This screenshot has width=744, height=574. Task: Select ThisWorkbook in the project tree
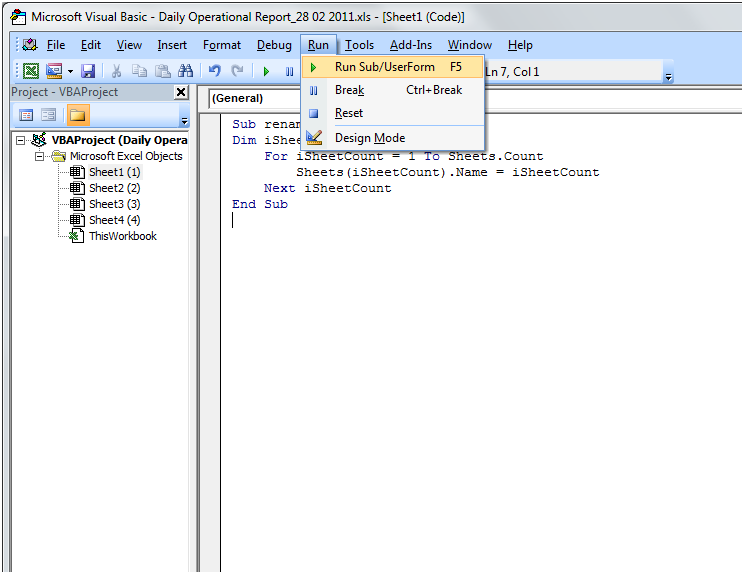point(122,236)
